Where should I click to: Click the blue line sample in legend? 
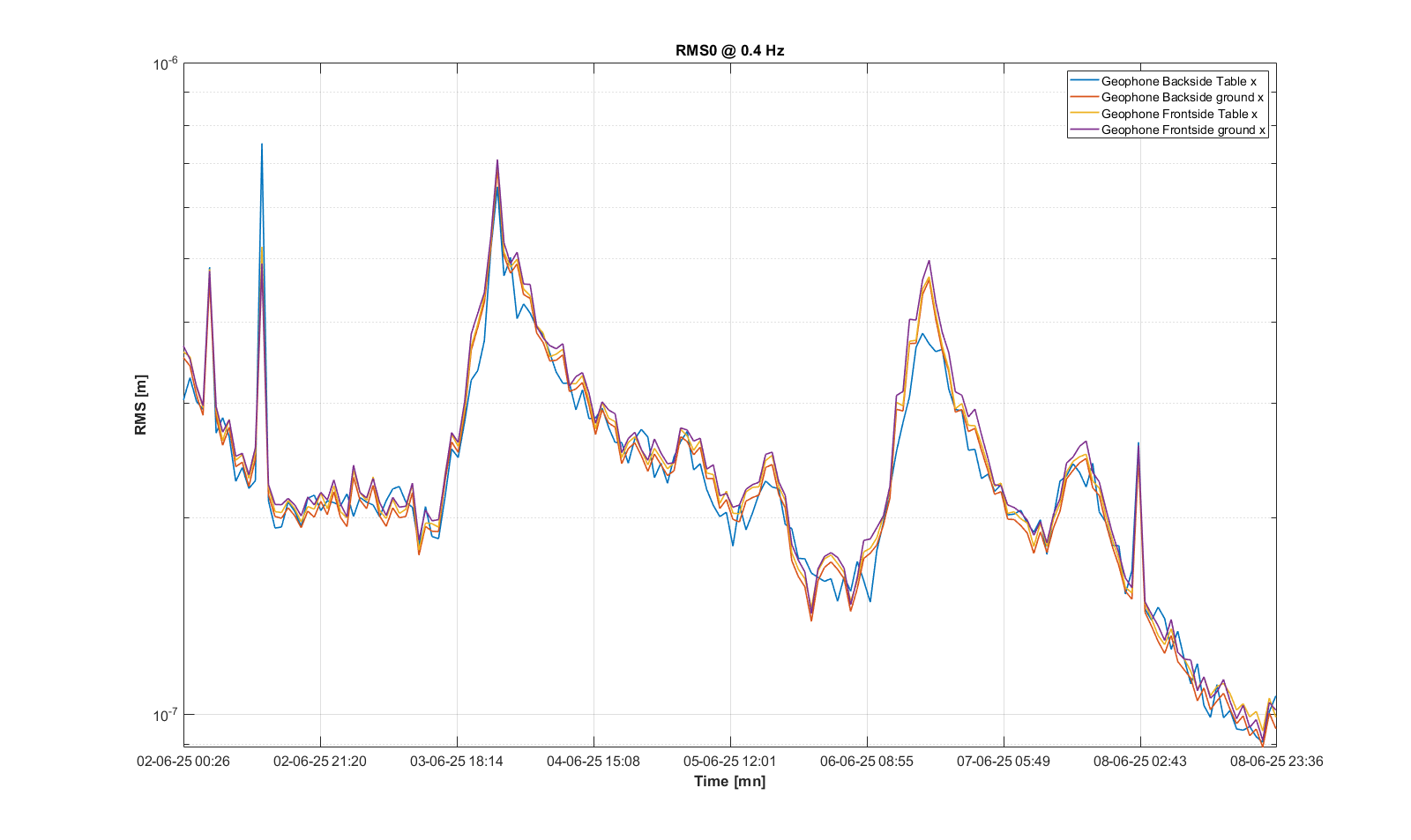pos(1084,81)
